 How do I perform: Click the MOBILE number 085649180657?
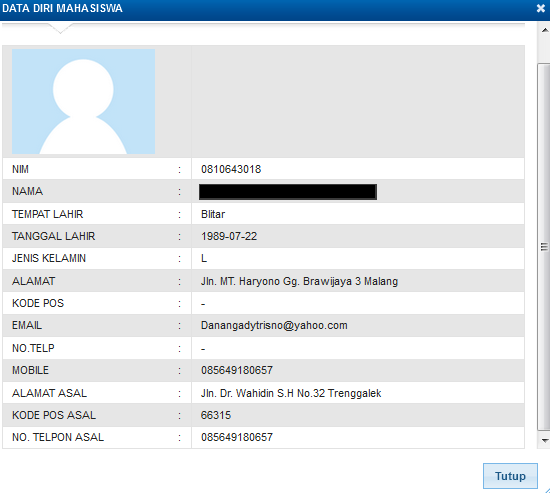coord(237,370)
